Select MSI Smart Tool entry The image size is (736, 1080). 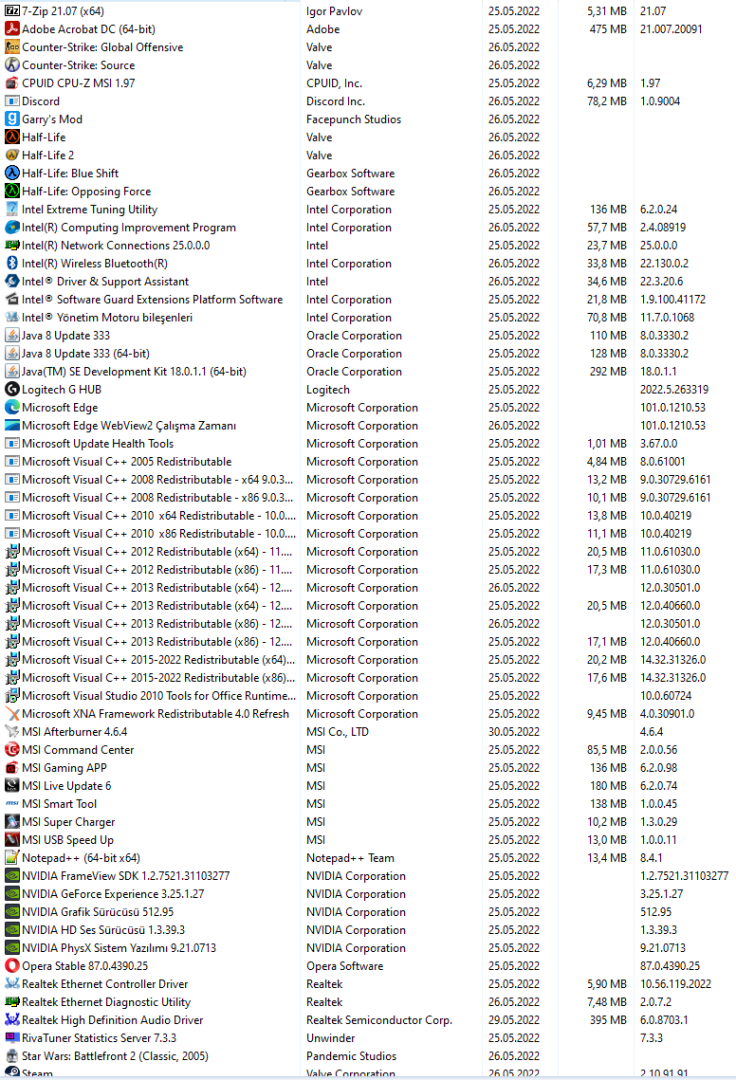click(x=59, y=804)
